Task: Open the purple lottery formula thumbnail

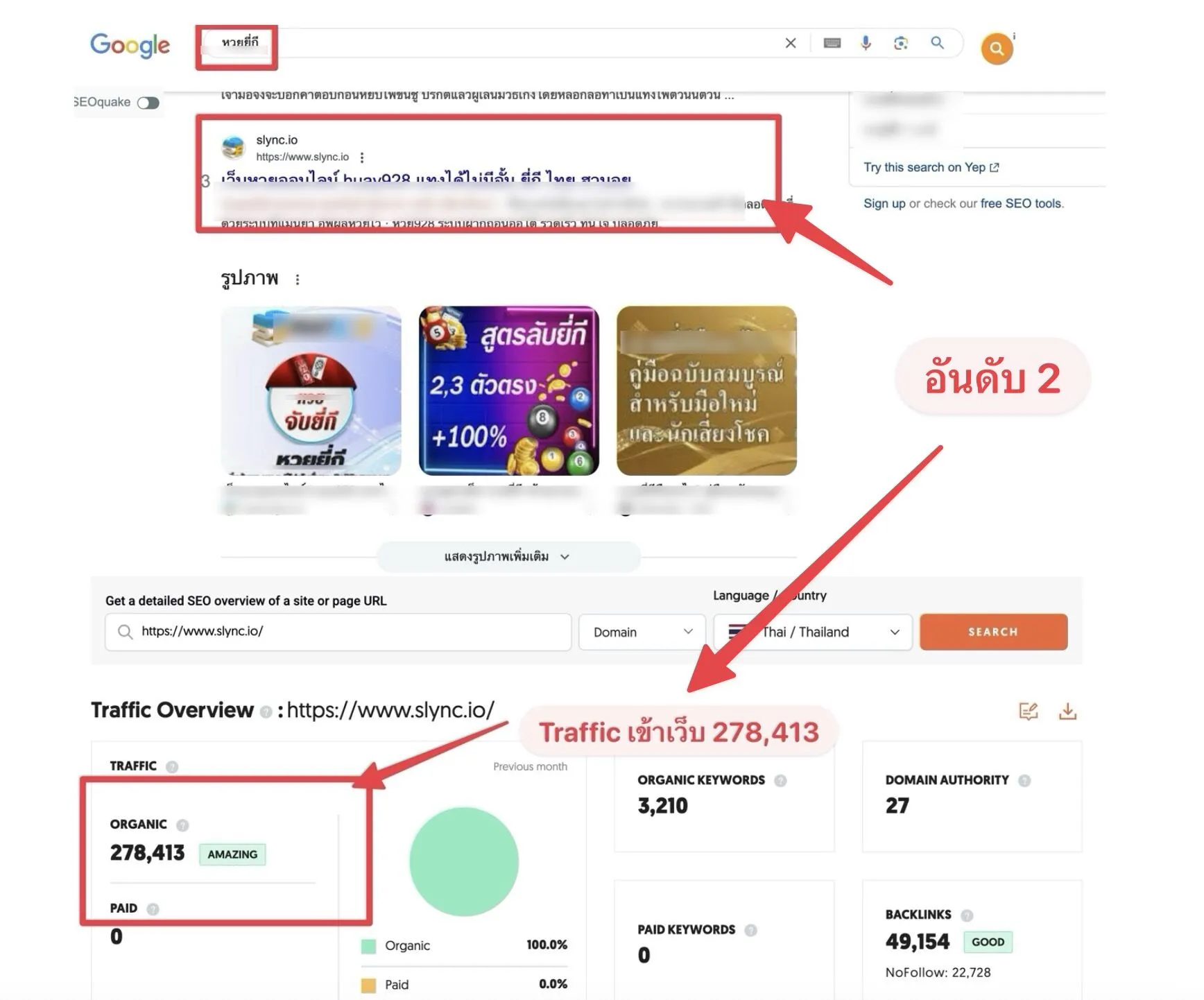Action: pyautogui.click(x=509, y=390)
